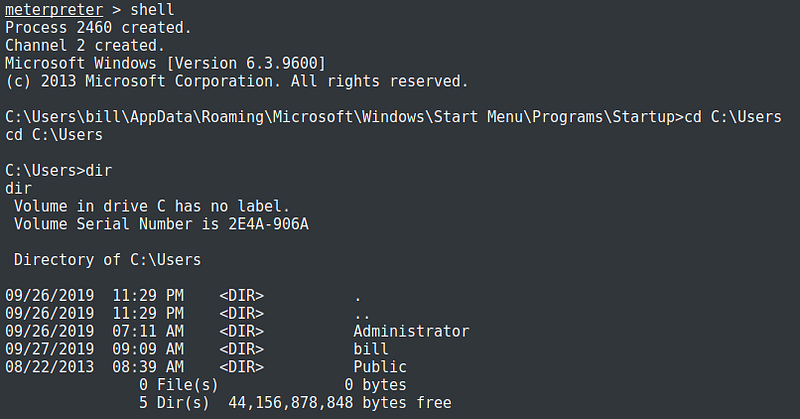Click the 08/22/2013 date entry
The height and width of the screenshot is (419, 800).
(x=49, y=367)
